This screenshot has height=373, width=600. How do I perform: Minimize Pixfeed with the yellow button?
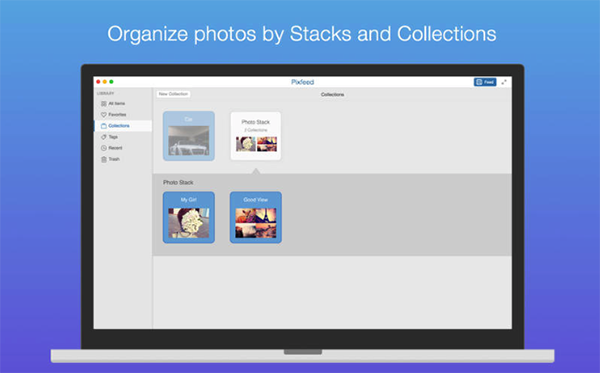point(105,81)
